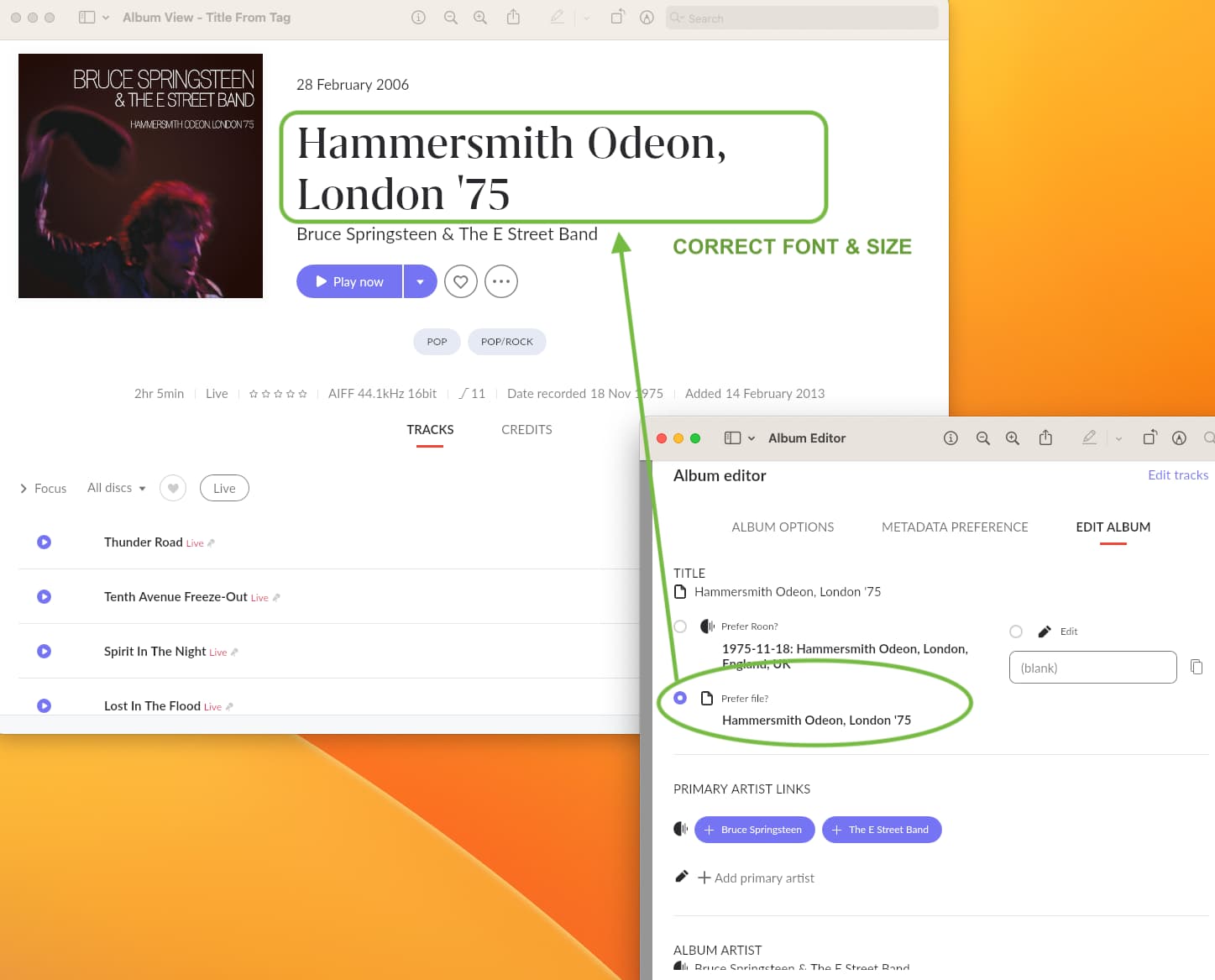
Task: Click the Bruce Springsteen album cover
Action: point(140,176)
